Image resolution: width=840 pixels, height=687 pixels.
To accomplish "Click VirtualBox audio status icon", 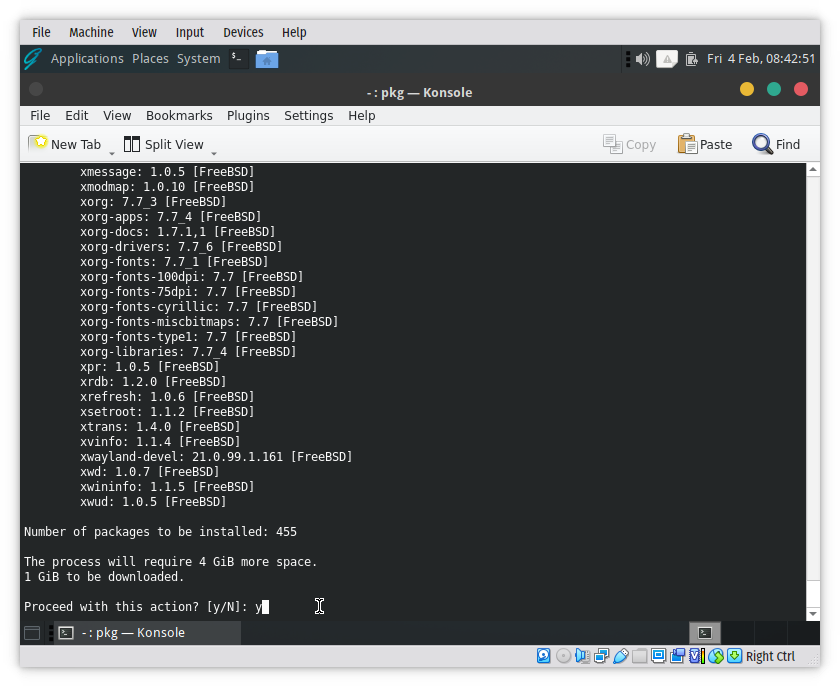I will (583, 656).
